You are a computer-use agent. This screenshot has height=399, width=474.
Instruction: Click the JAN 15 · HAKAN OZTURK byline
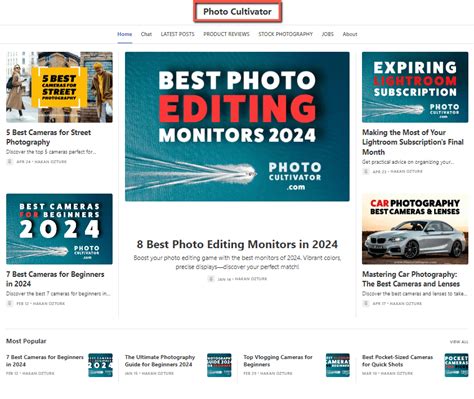[x=149, y=373]
